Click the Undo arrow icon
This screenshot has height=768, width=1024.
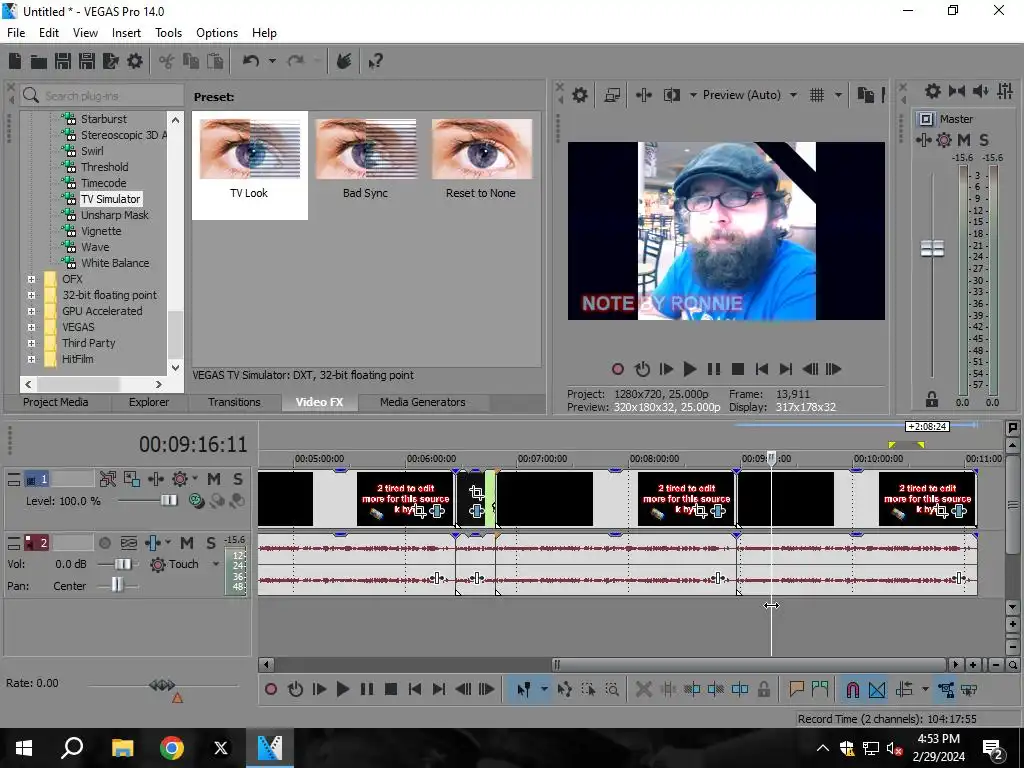251,61
